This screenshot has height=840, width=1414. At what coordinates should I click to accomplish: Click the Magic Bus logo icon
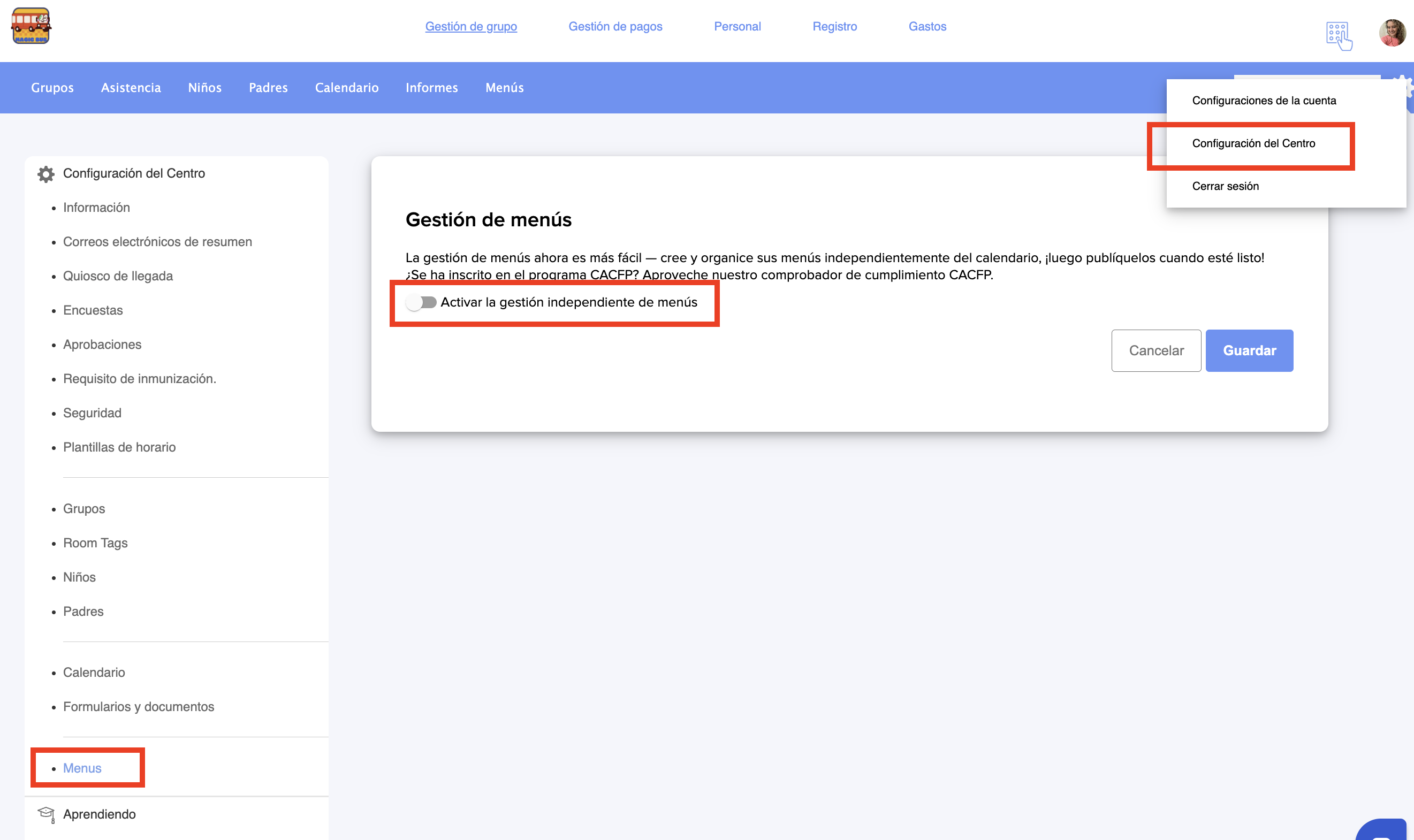point(31,26)
